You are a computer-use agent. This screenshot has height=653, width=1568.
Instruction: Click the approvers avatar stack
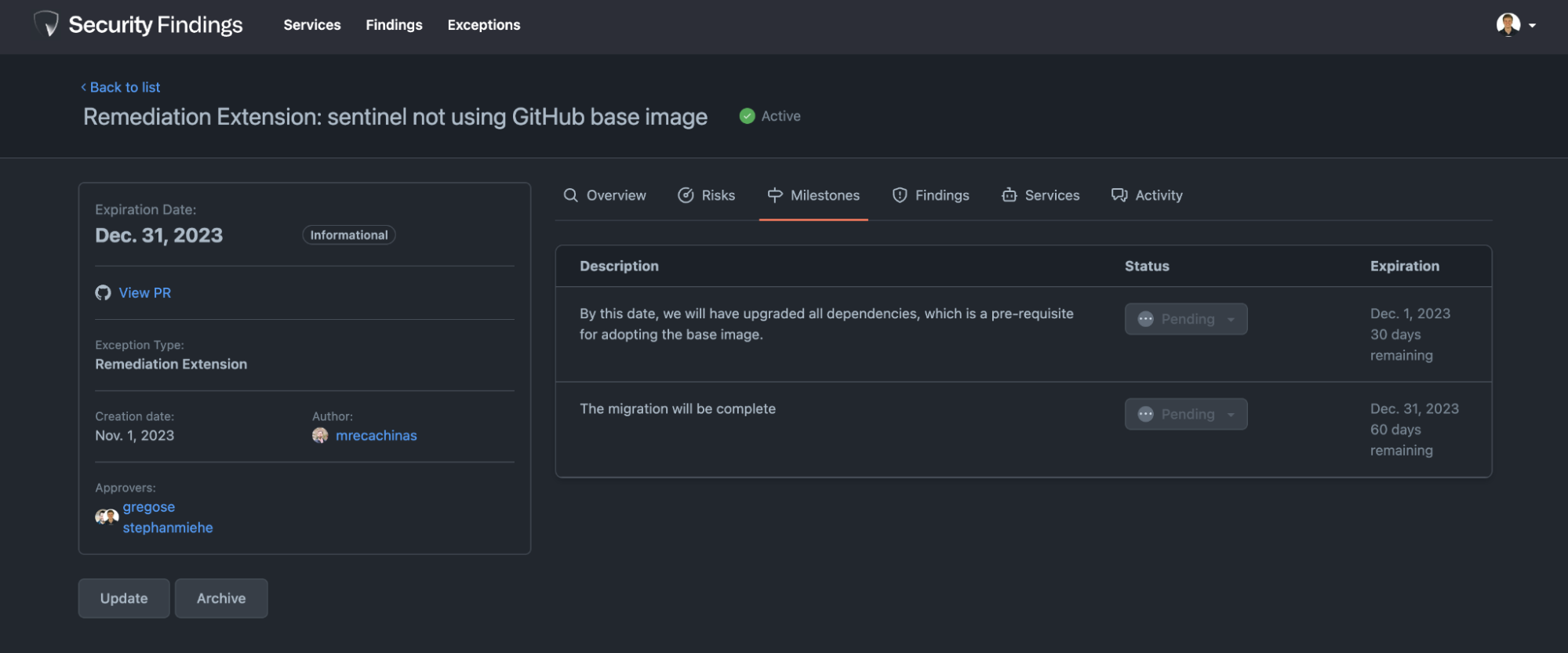tap(107, 517)
